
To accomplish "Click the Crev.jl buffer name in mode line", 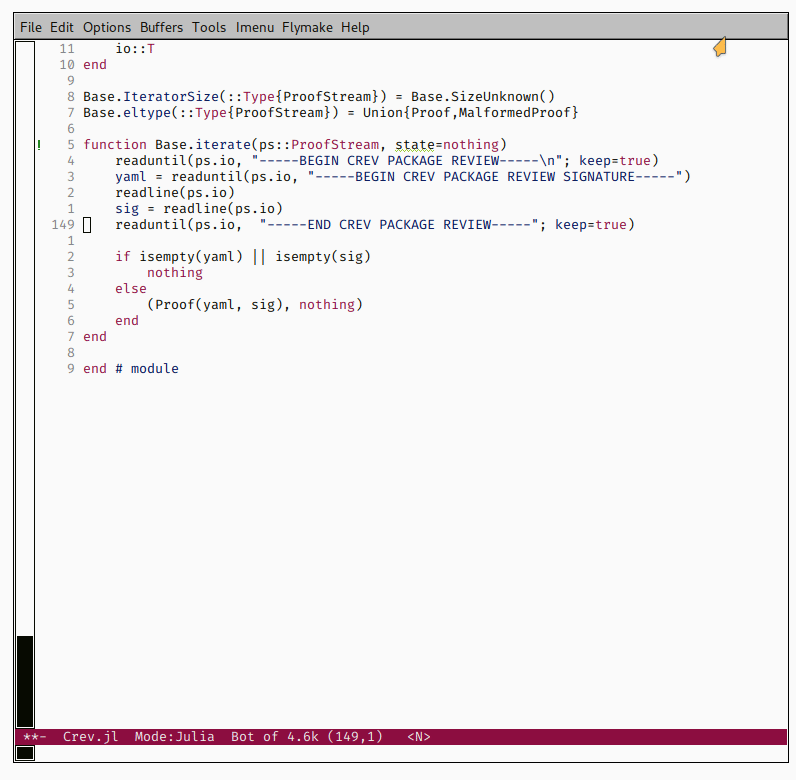I will [90, 736].
